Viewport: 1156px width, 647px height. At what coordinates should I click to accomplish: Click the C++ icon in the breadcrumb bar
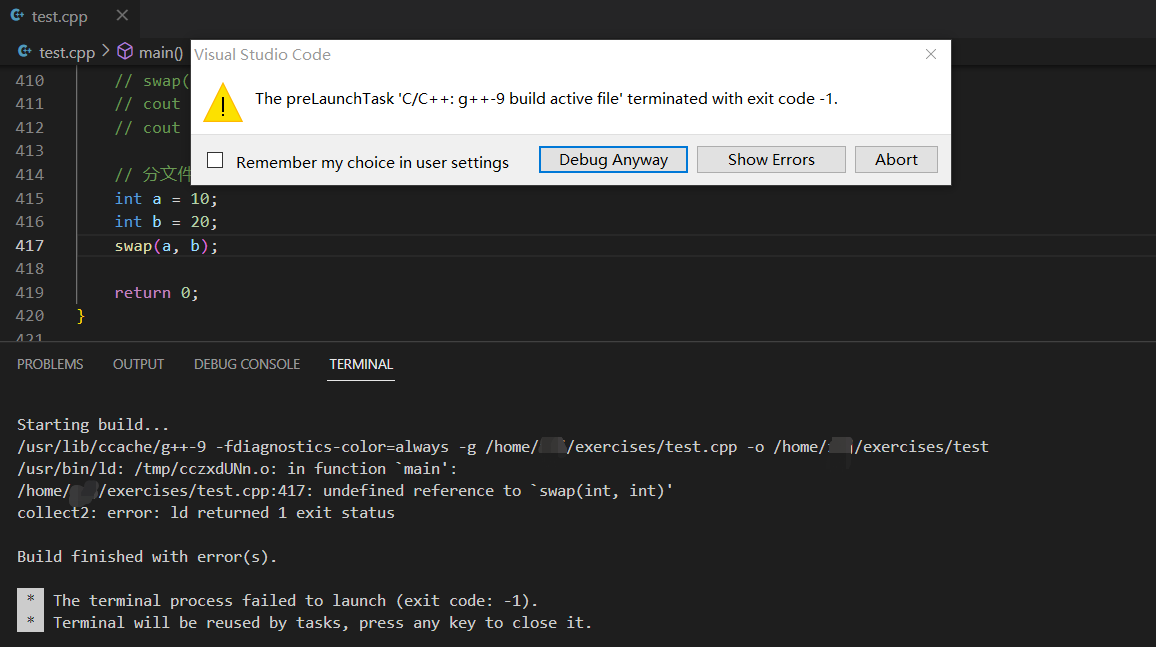22,51
